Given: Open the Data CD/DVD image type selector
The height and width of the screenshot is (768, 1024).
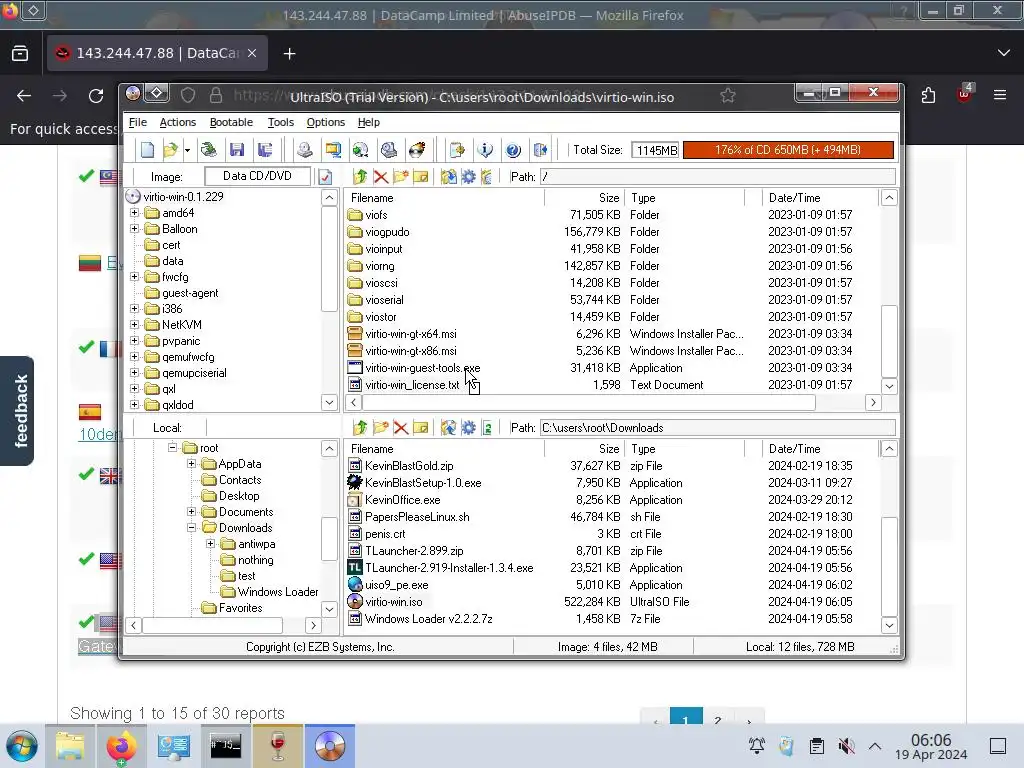Looking at the screenshot, I should [257, 176].
